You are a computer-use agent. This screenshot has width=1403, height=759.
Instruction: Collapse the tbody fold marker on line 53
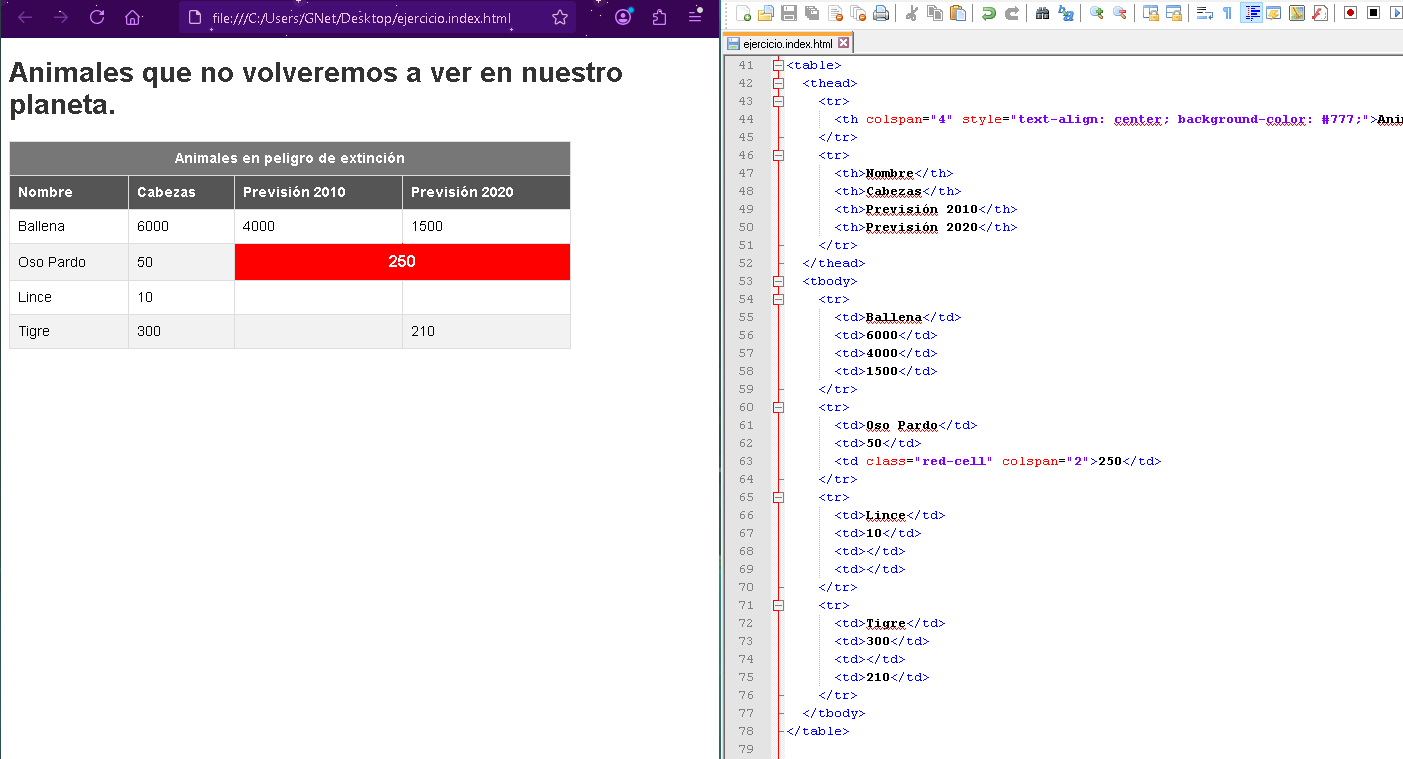pos(778,282)
